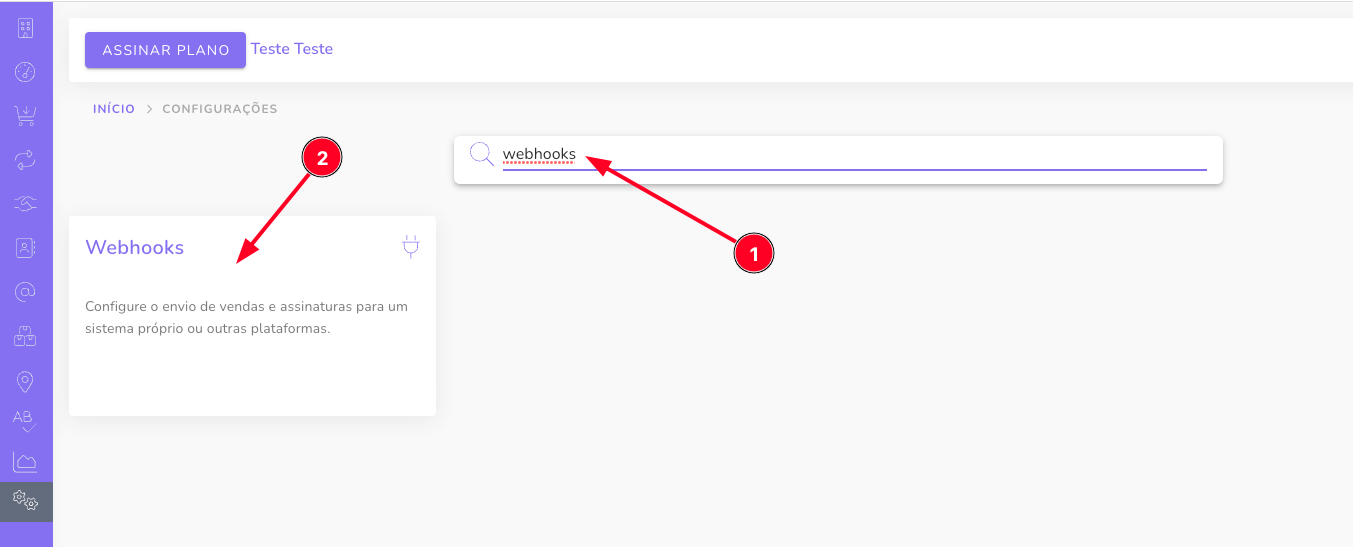Viewport: 1353px width, 547px height.
Task: Go to INÍCIO in the breadcrumb
Action: click(114, 109)
